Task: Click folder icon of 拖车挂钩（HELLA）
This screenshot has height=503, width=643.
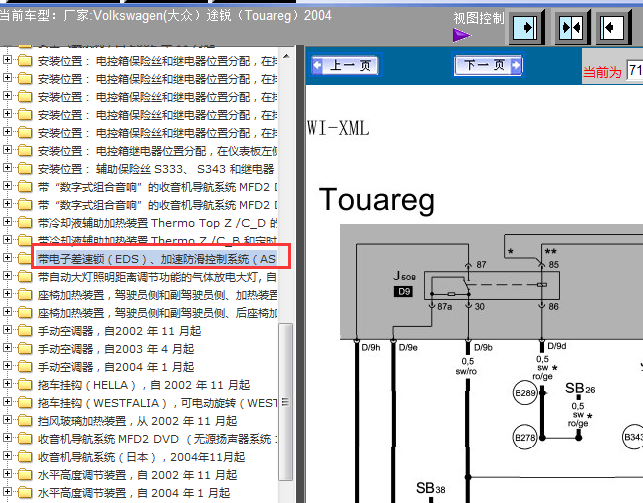Action: (x=25, y=385)
